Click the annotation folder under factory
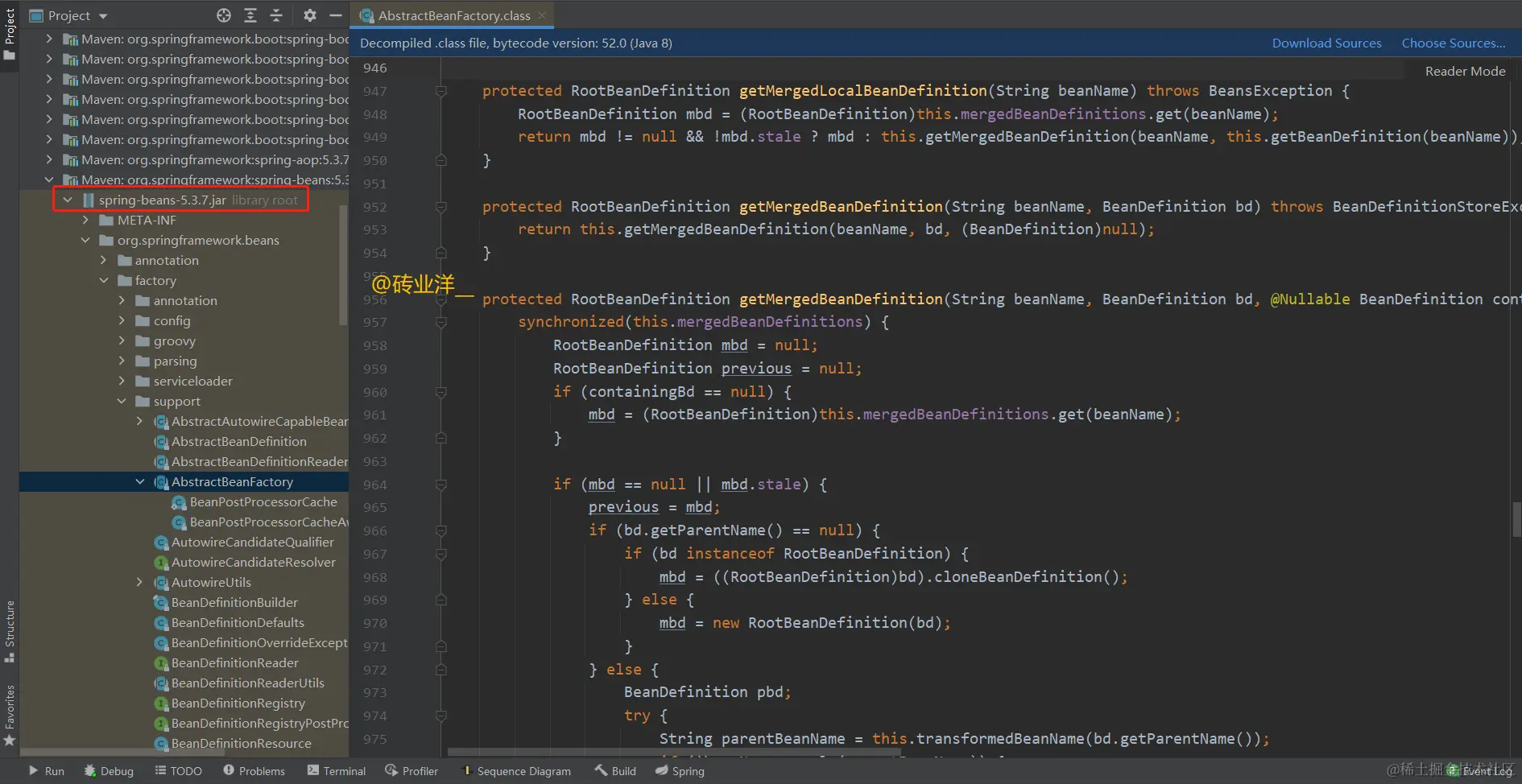The width and height of the screenshot is (1522, 784). click(x=176, y=300)
